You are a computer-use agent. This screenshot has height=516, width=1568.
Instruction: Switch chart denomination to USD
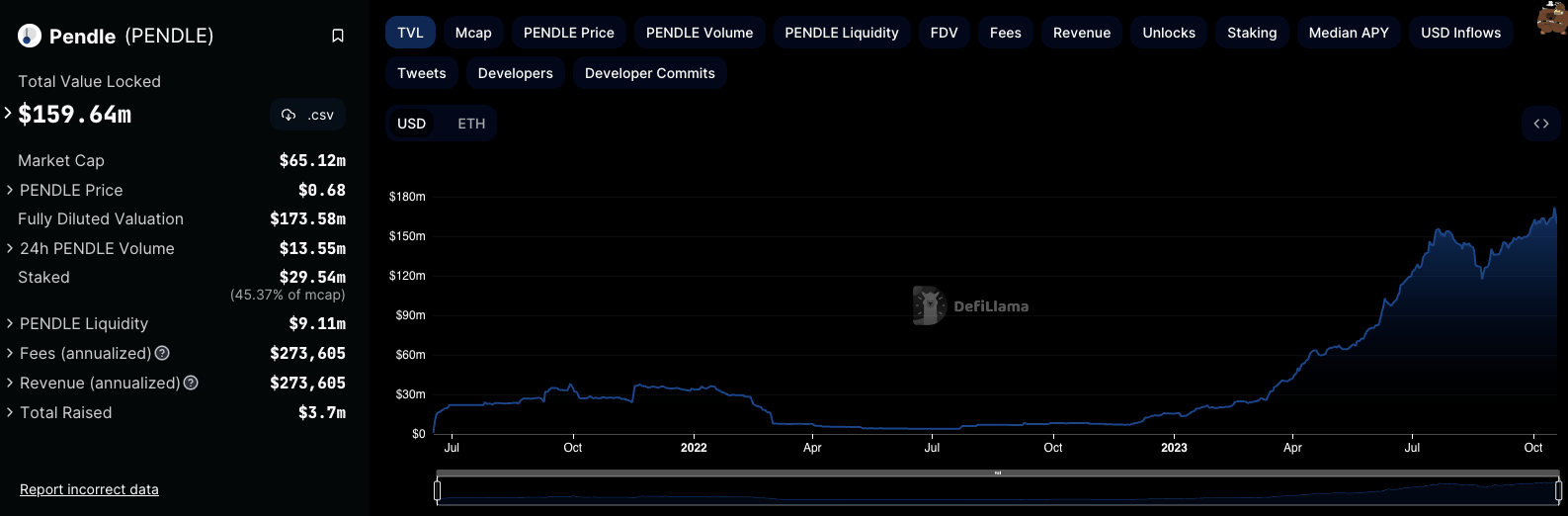click(412, 124)
